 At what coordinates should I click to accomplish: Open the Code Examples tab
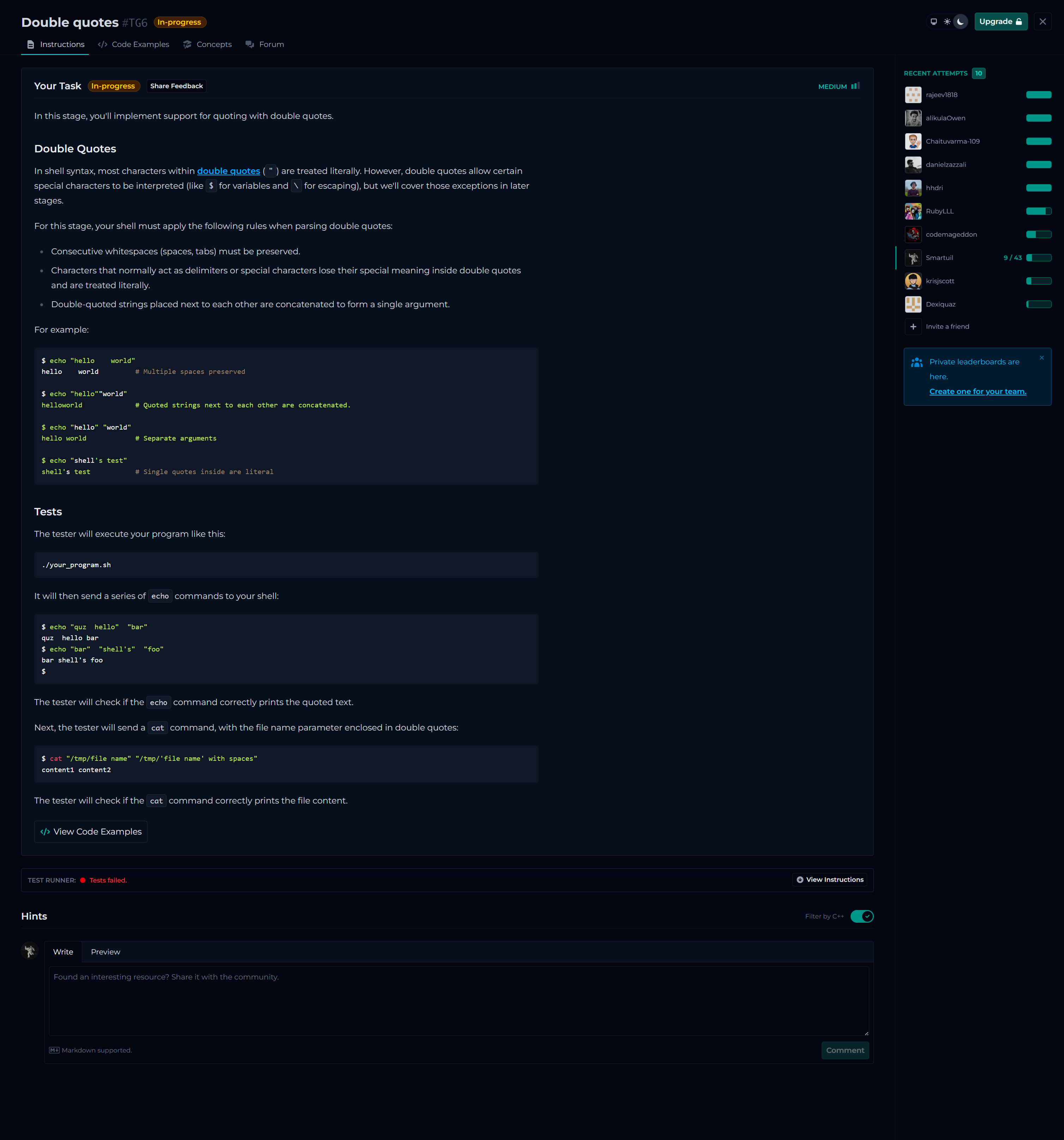tap(134, 45)
